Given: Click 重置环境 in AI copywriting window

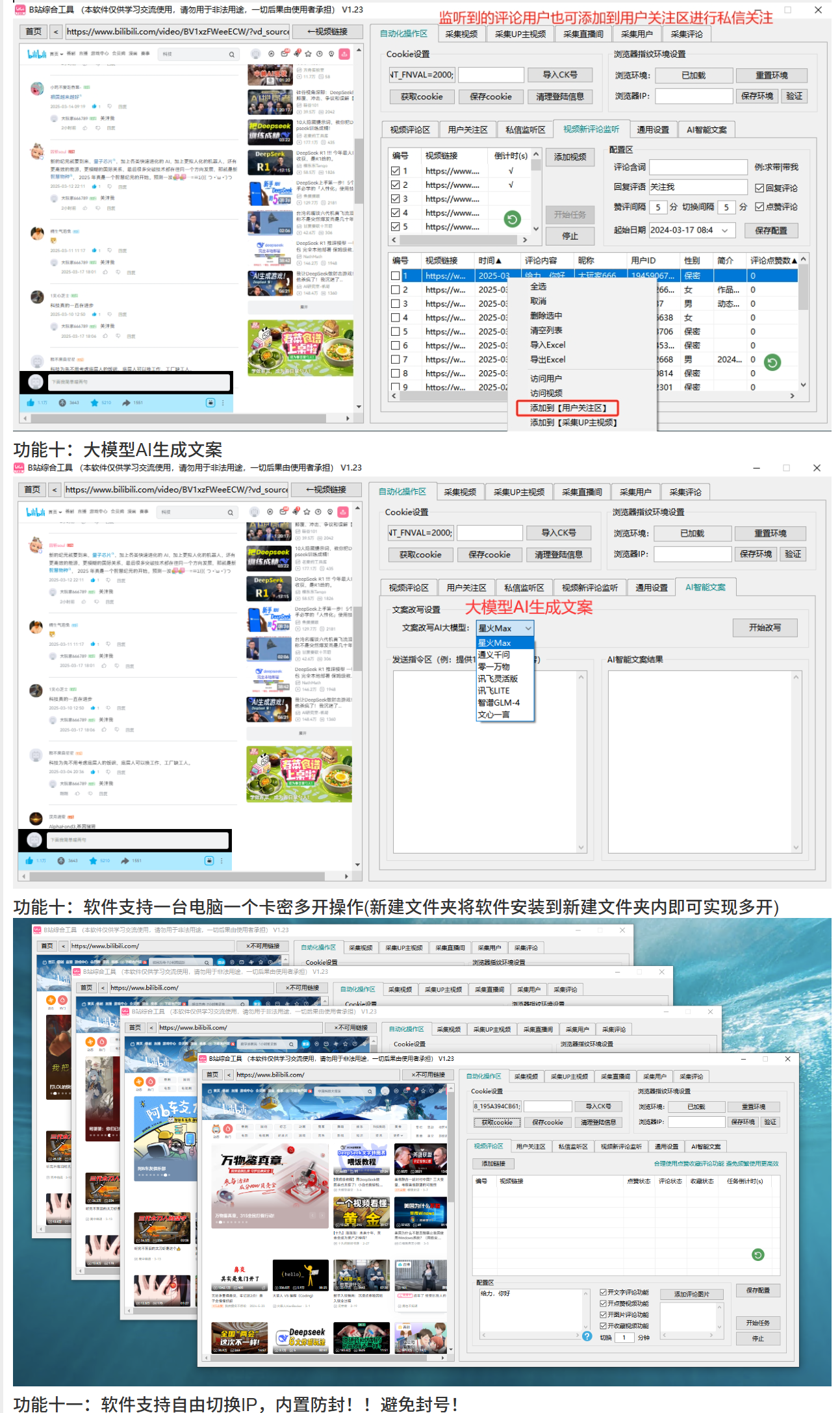Looking at the screenshot, I should tap(770, 533).
